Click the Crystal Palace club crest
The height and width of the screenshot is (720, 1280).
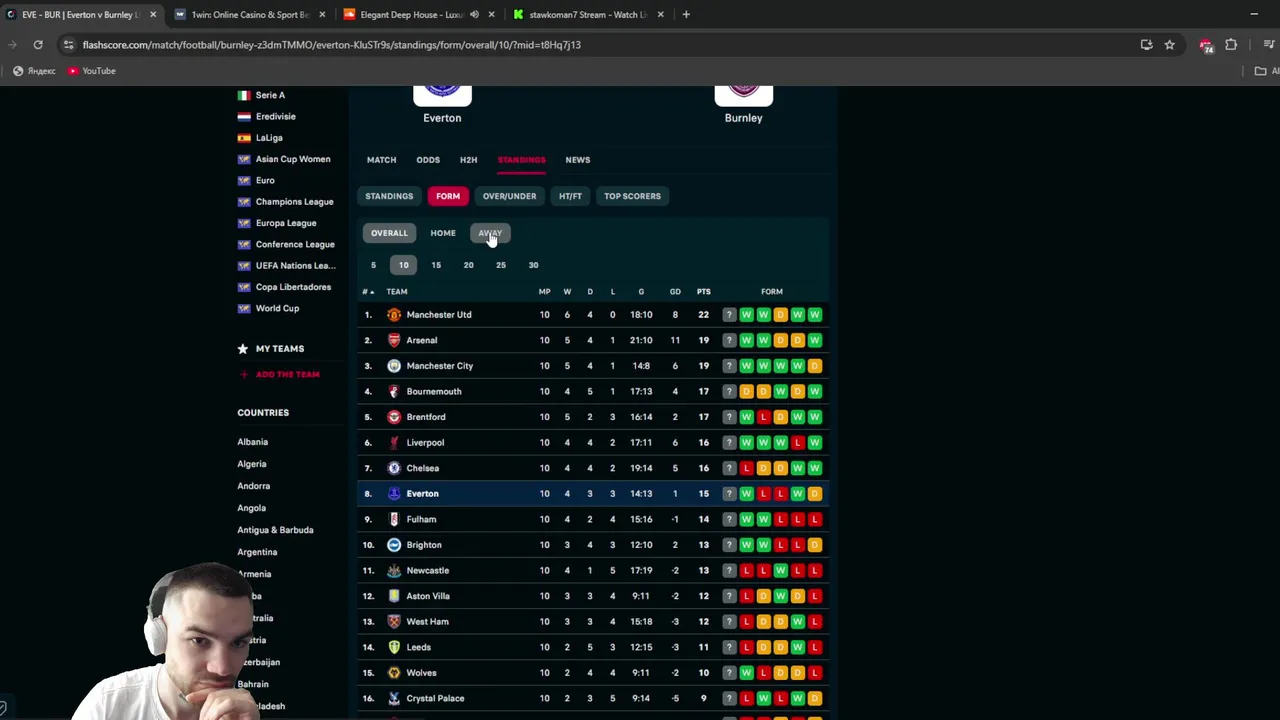coord(394,698)
